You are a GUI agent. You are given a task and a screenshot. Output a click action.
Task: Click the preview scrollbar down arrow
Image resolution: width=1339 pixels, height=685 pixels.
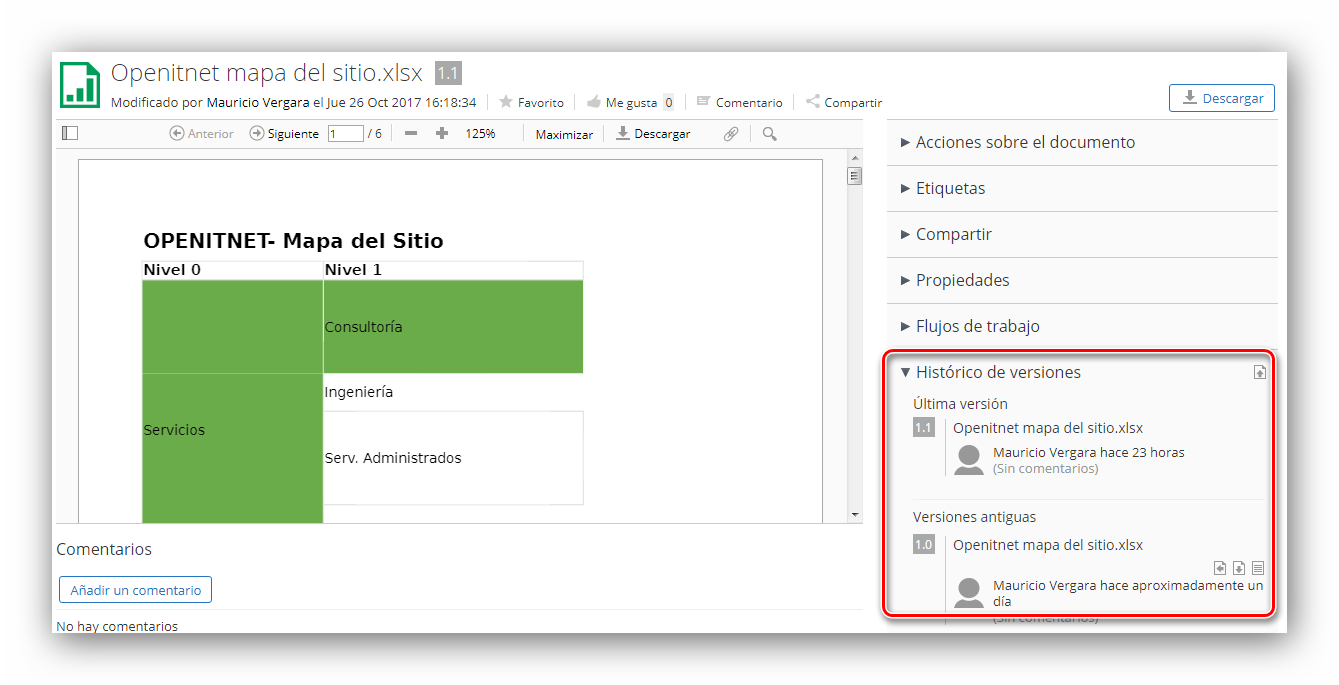click(x=854, y=514)
